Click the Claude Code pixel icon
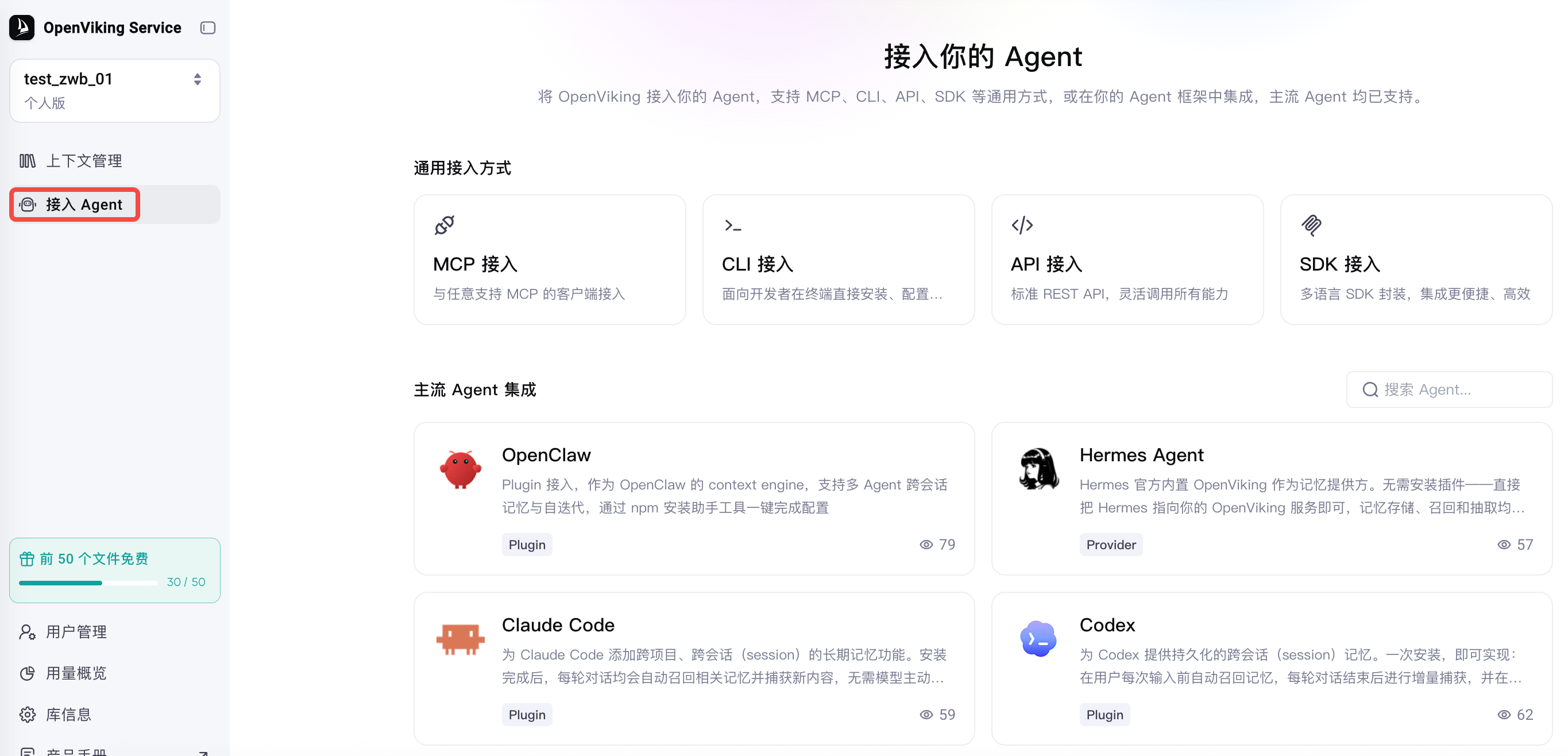This screenshot has height=756, width=1568. 461,639
